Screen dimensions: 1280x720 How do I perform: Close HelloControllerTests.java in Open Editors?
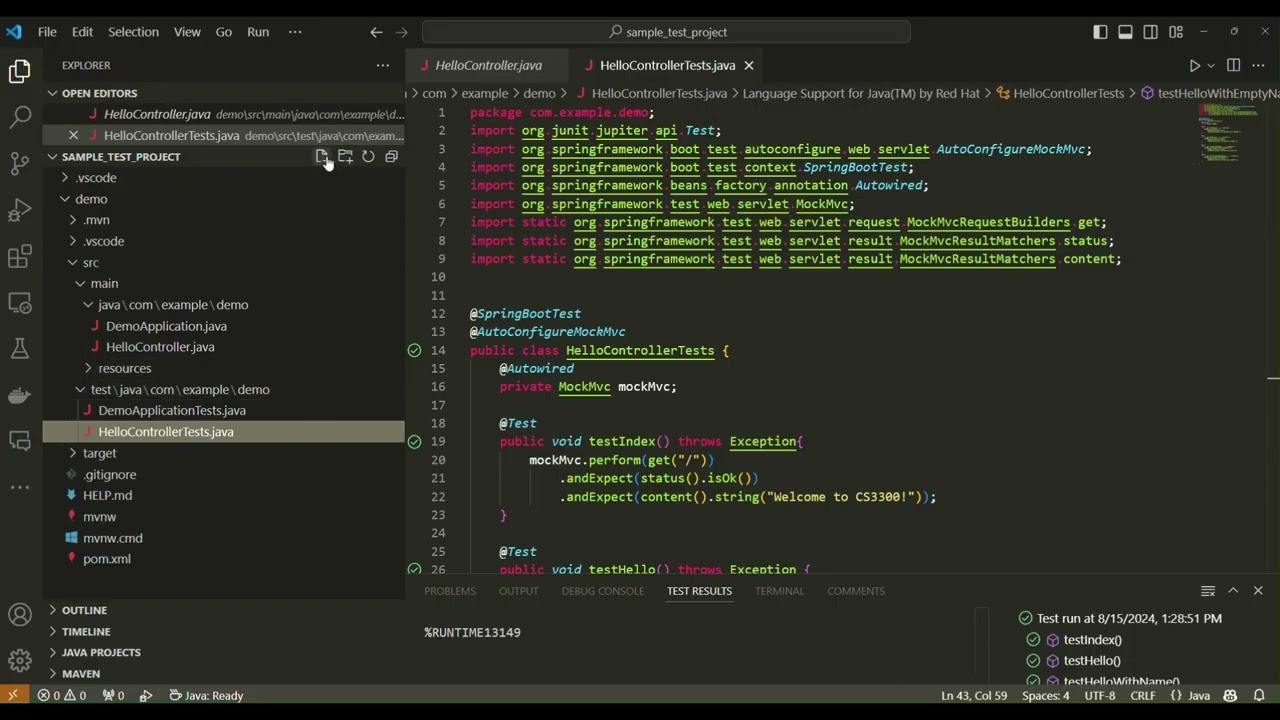[73, 135]
